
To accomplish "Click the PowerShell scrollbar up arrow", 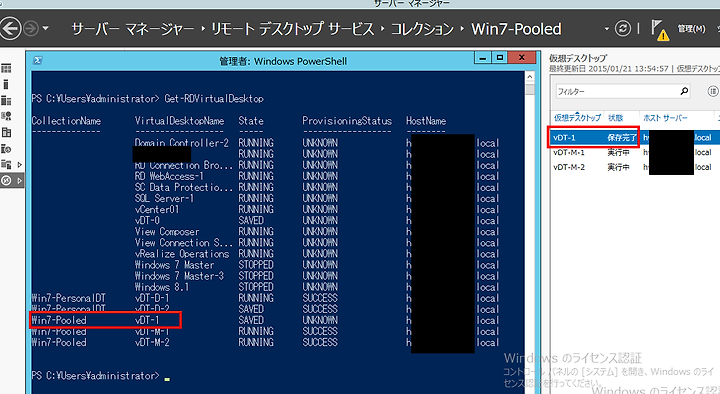I will 530,77.
